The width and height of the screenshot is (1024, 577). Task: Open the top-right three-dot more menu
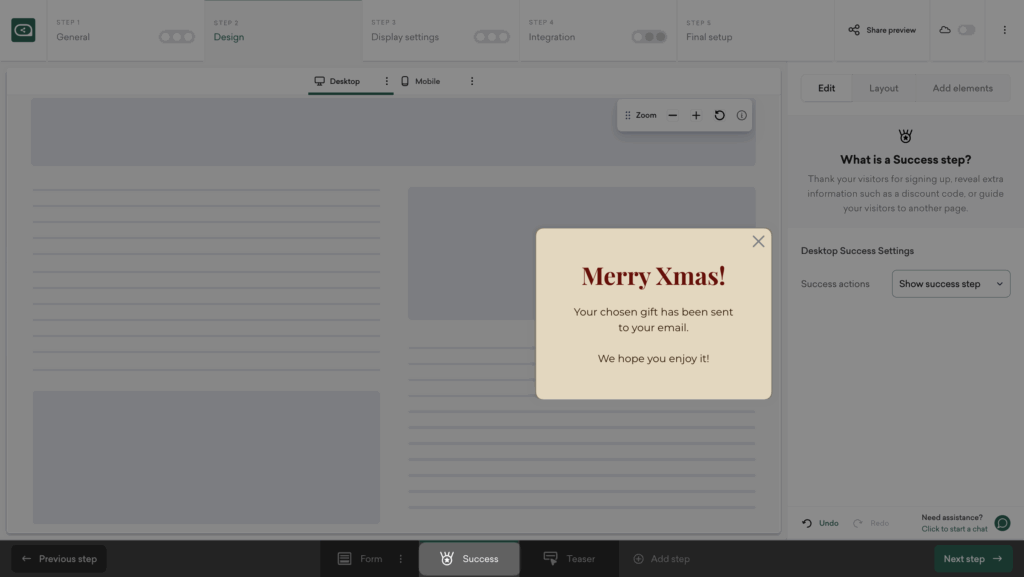coord(1004,30)
